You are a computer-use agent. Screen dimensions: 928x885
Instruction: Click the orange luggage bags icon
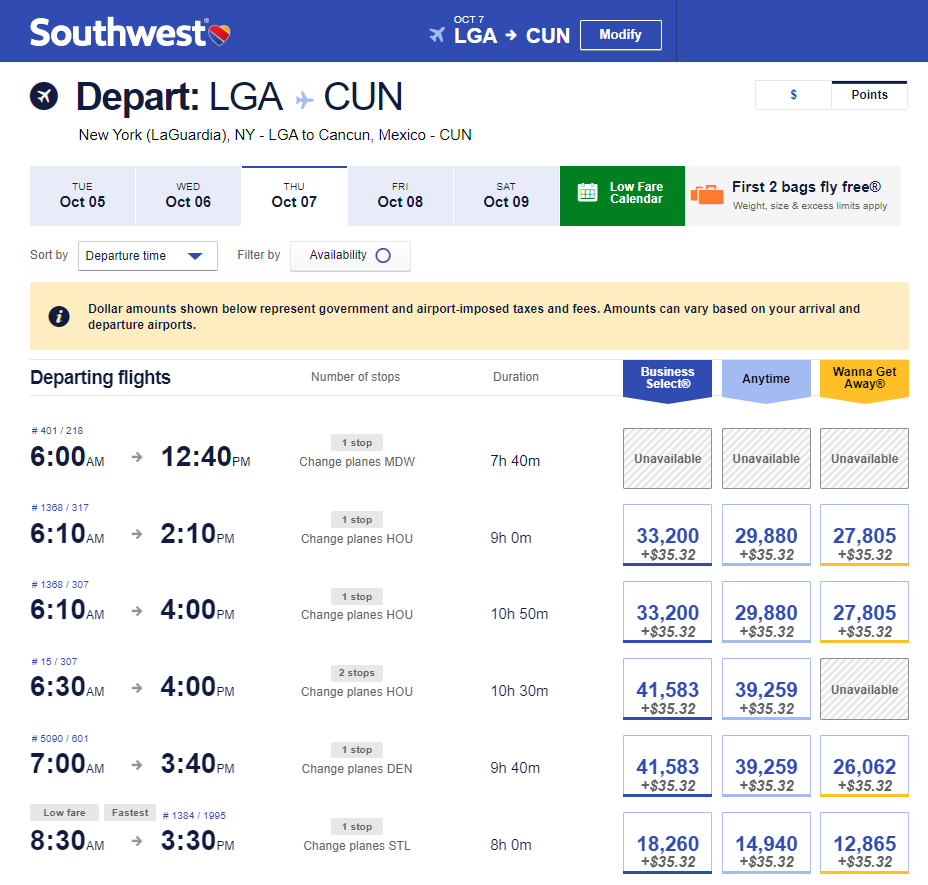[707, 195]
